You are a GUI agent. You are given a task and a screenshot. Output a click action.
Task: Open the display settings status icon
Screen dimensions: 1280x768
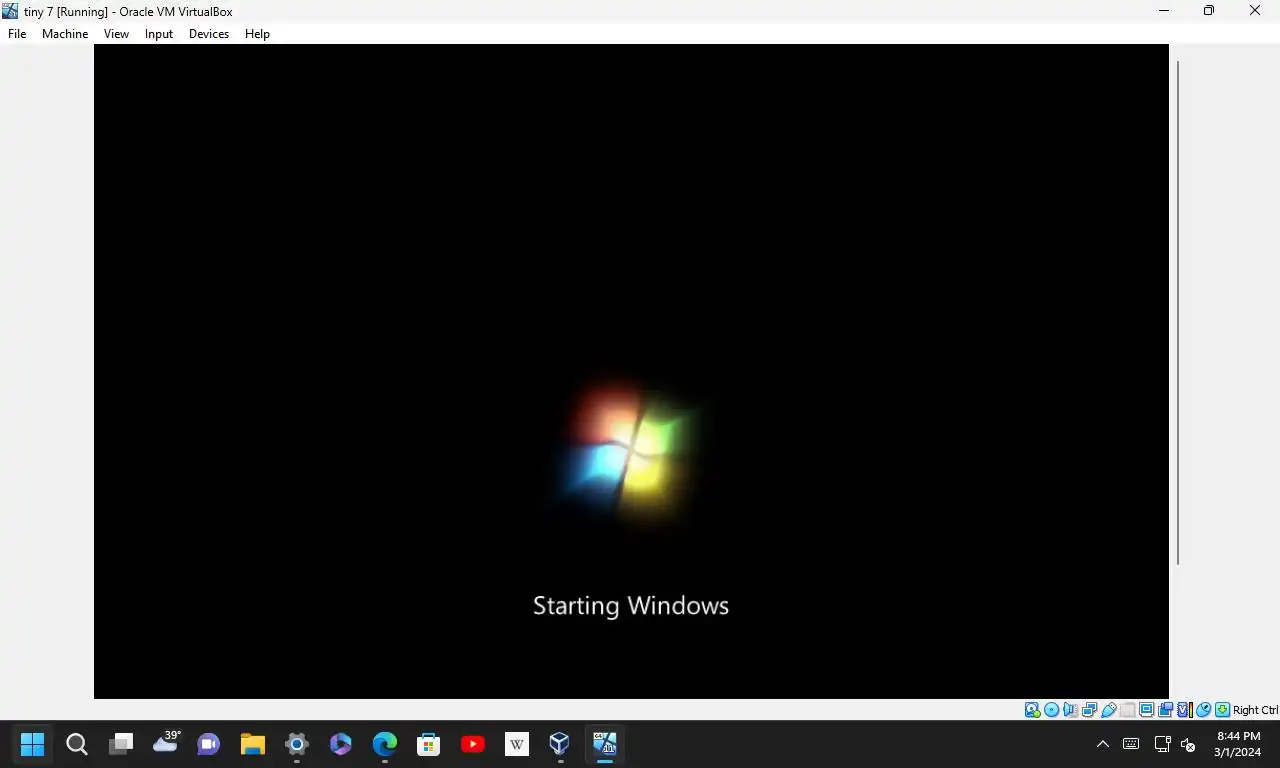pyautogui.click(x=1146, y=710)
